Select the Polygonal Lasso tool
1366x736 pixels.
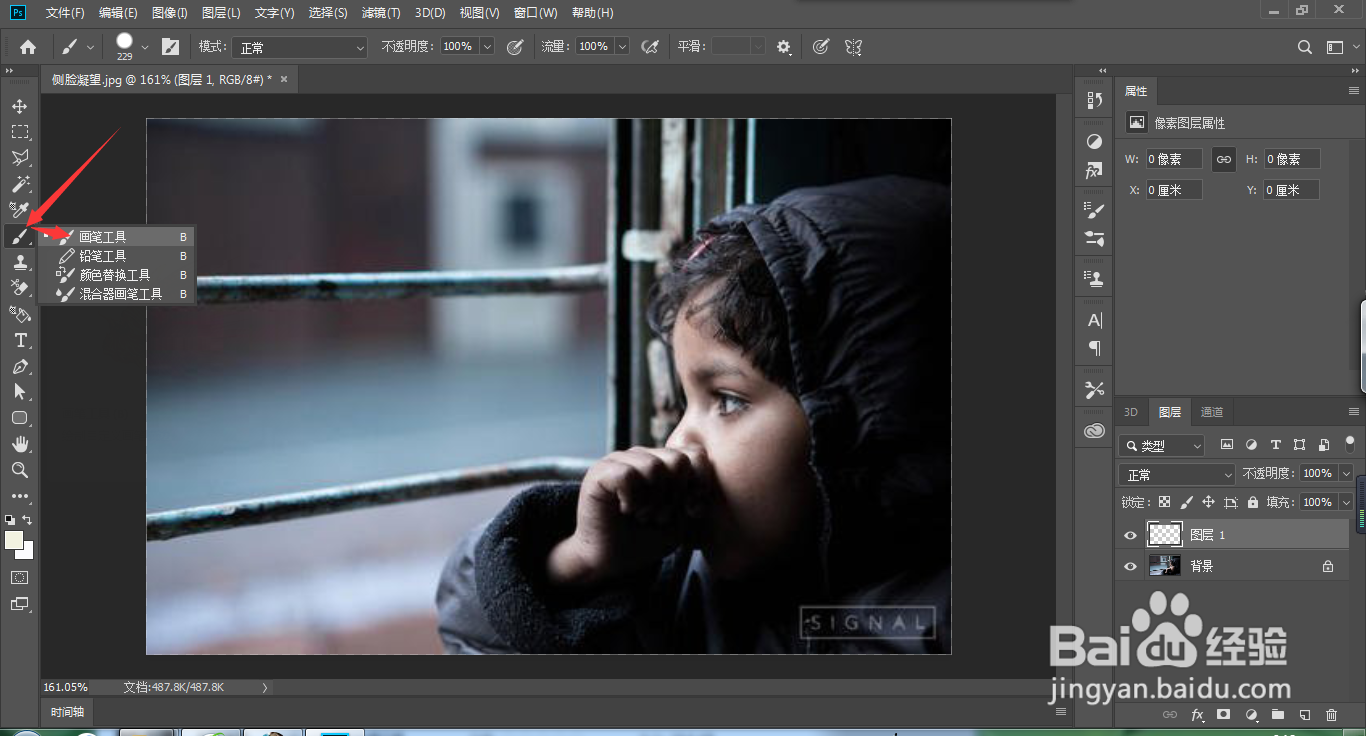click(19, 158)
